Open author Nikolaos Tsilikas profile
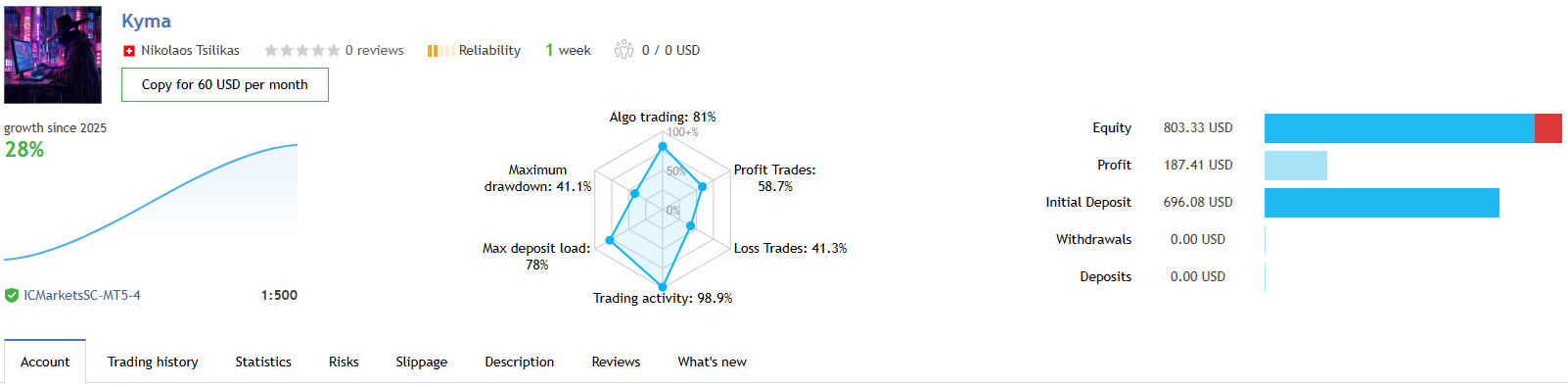The height and width of the screenshot is (387, 1568). coord(190,50)
